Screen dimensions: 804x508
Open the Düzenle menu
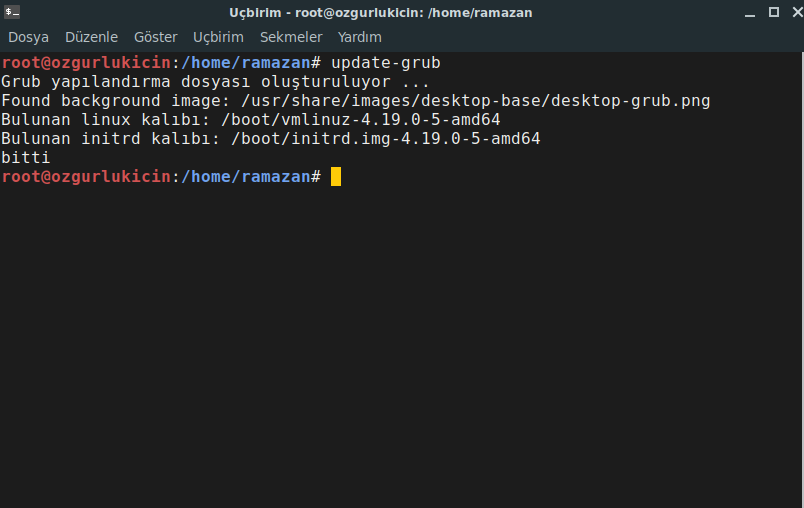point(91,37)
